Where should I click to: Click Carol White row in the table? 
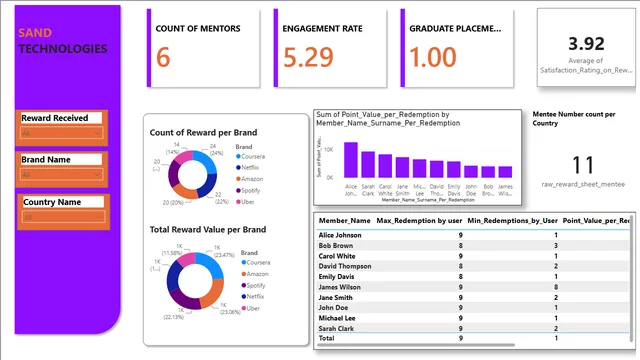(473, 256)
